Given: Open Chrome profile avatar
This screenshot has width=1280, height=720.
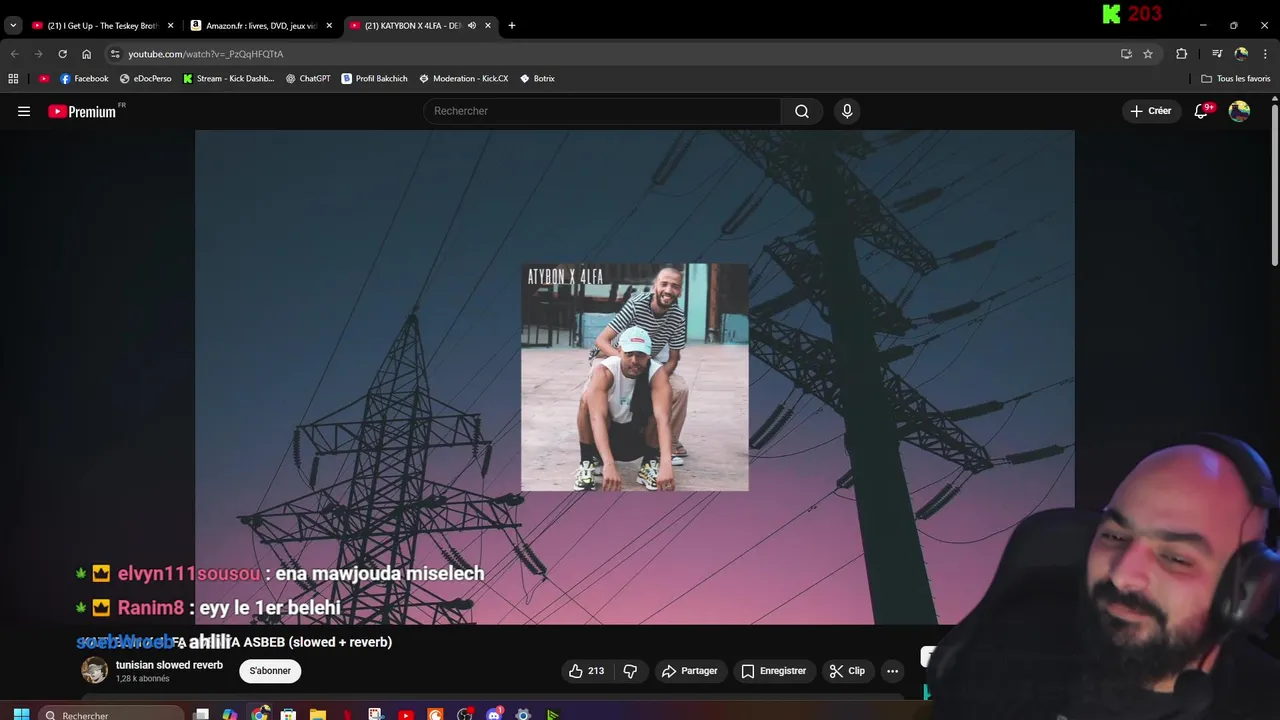Looking at the screenshot, I should 1241,54.
